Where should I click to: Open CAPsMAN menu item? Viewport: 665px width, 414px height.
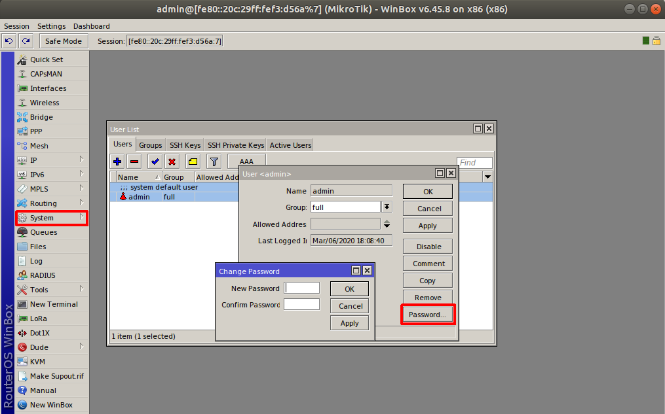[52, 74]
